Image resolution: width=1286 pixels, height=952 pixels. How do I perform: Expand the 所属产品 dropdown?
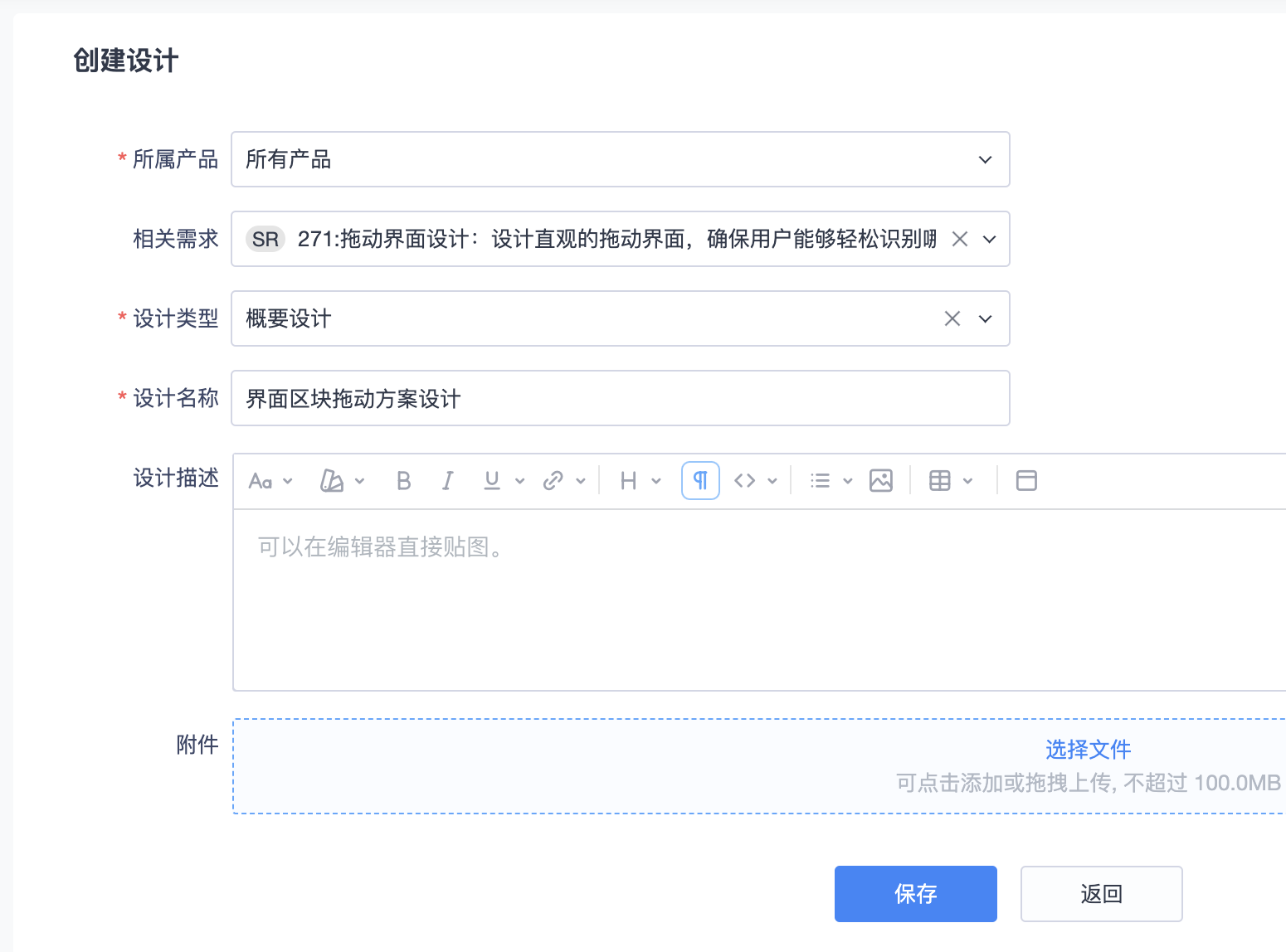[x=985, y=159]
